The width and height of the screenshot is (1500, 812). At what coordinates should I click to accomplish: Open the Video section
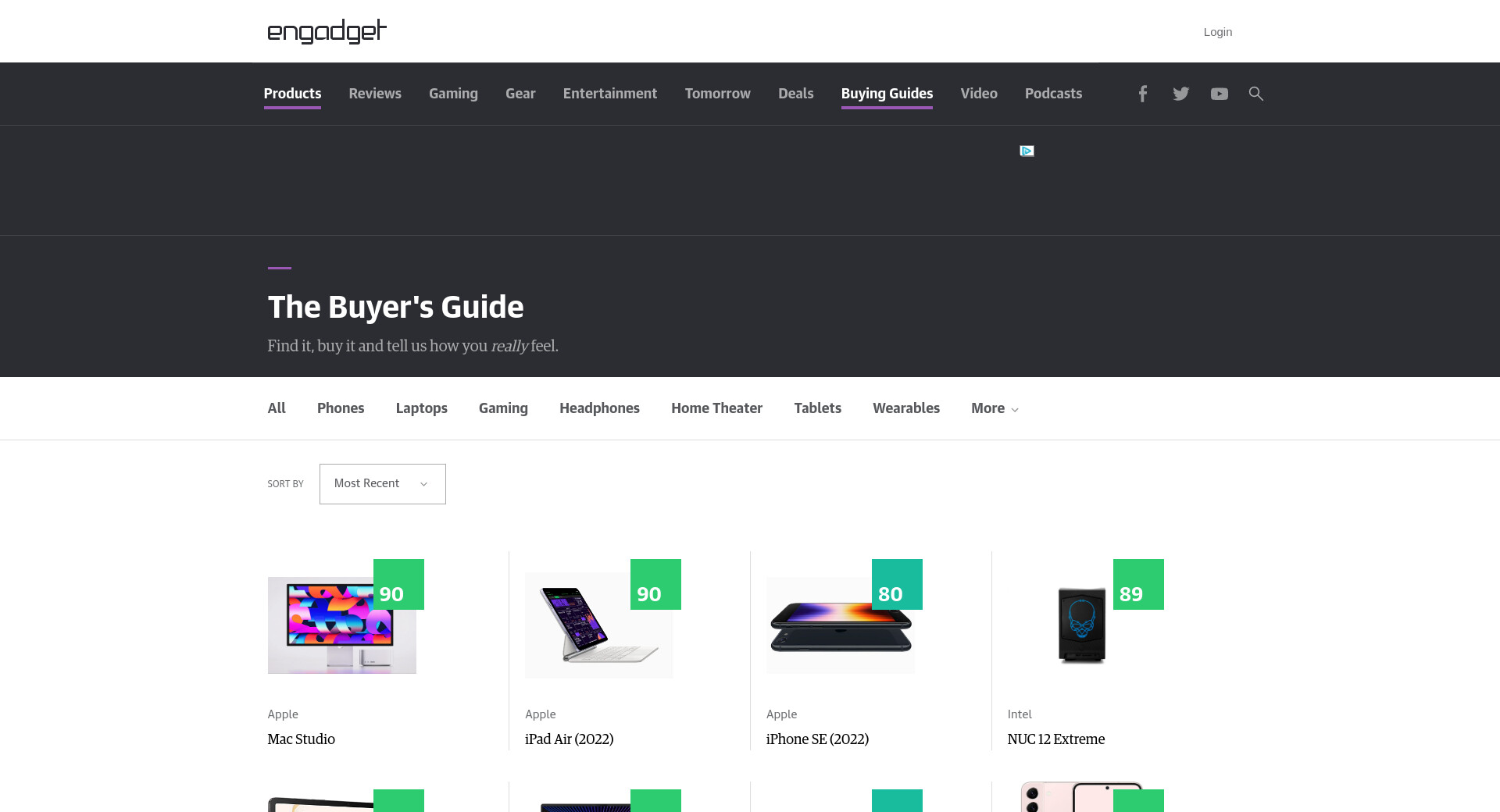pos(979,94)
